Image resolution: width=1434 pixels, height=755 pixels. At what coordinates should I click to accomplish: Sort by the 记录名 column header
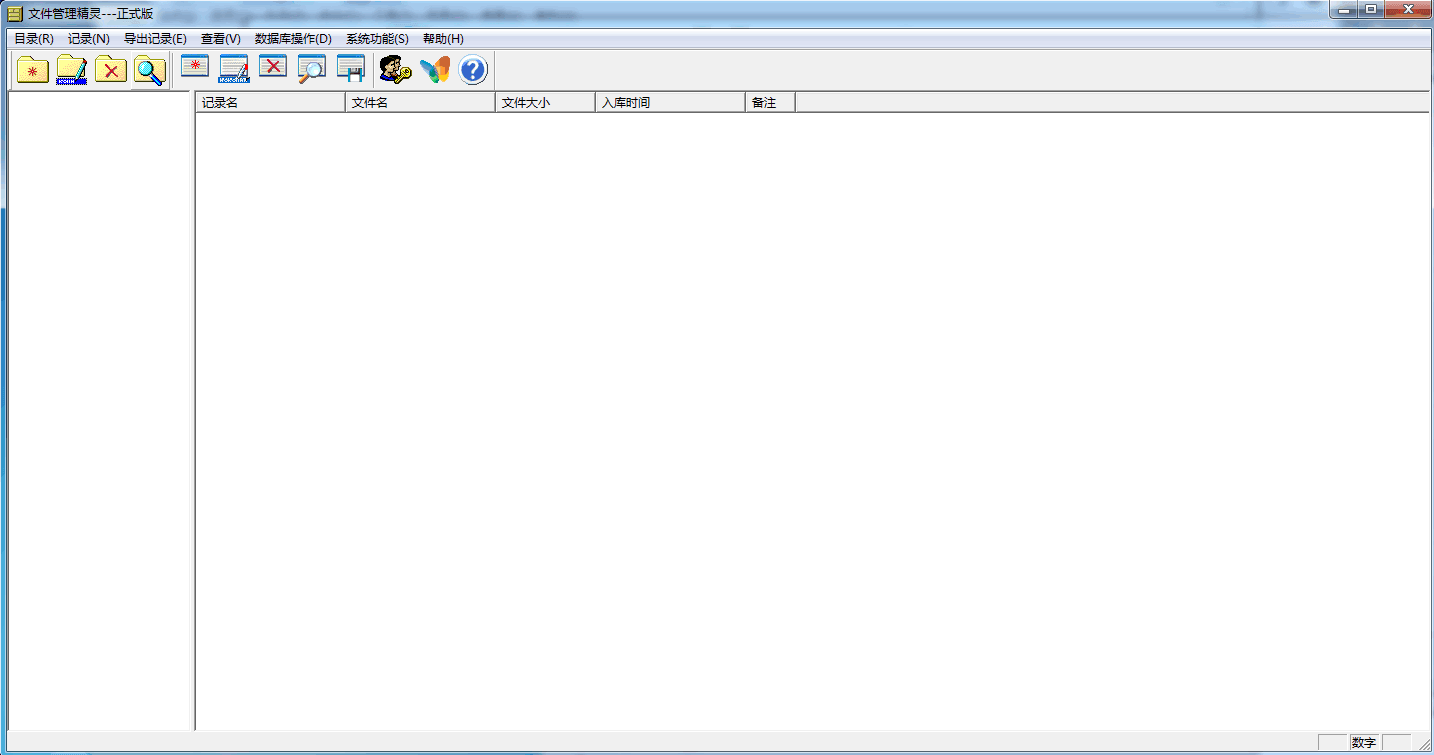(270, 102)
